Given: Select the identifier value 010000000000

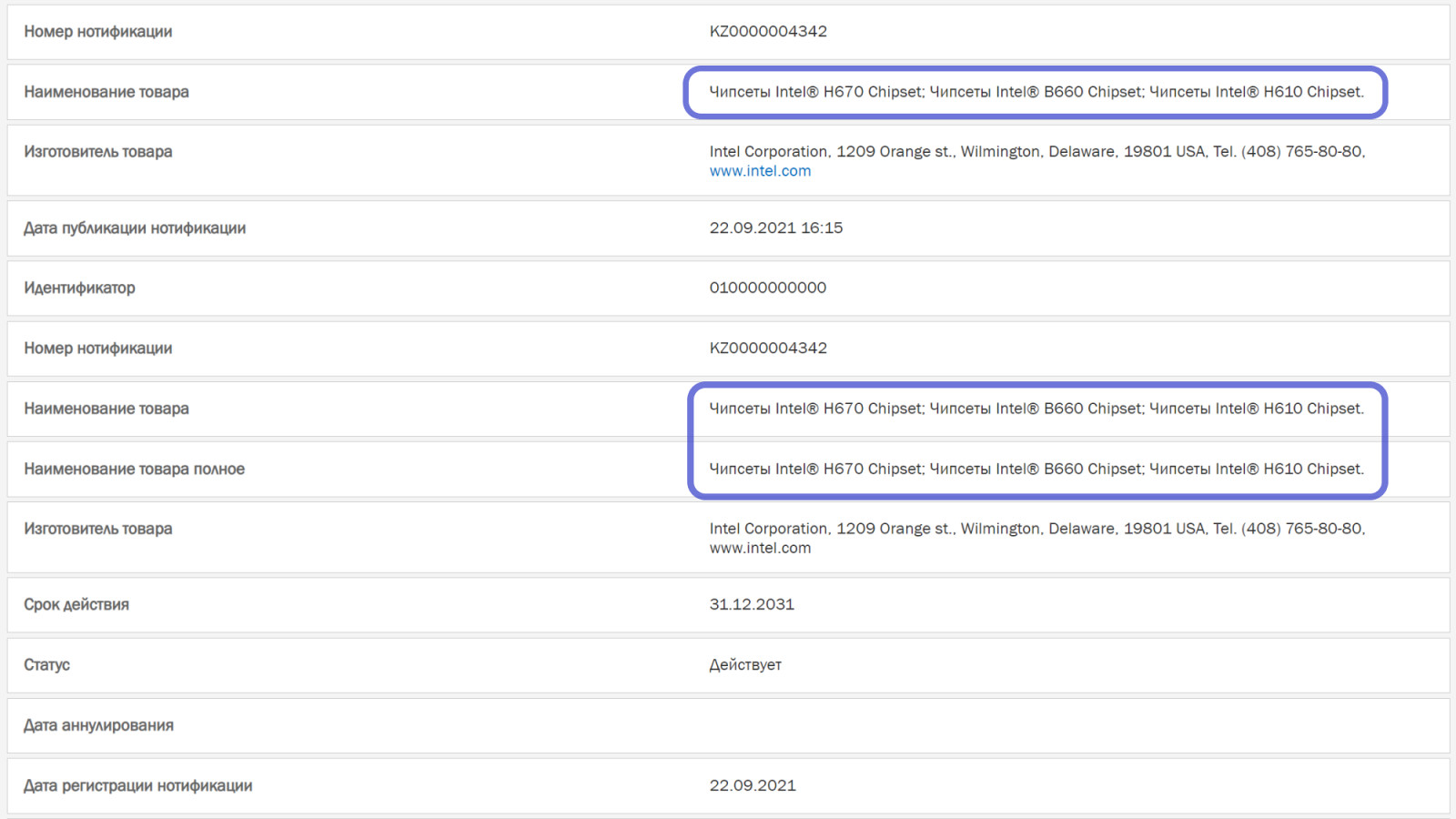Looking at the screenshot, I should [767, 288].
